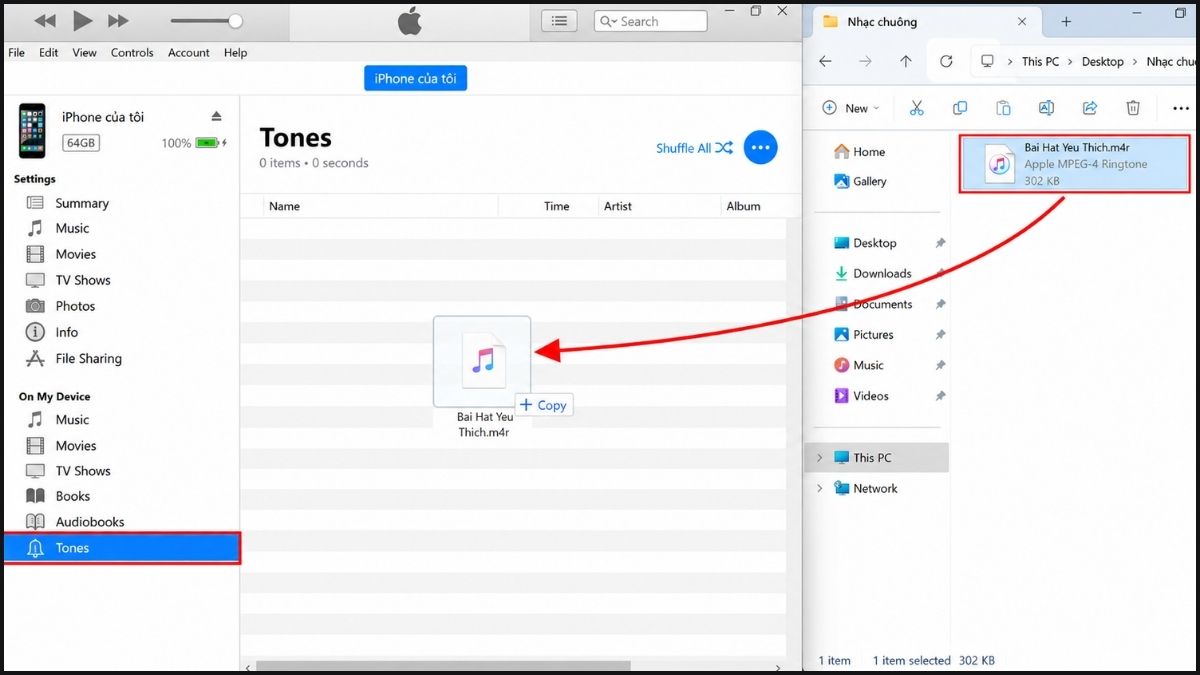Click the iPhone device thumbnail icon
This screenshot has width=1200, height=675.
click(32, 130)
